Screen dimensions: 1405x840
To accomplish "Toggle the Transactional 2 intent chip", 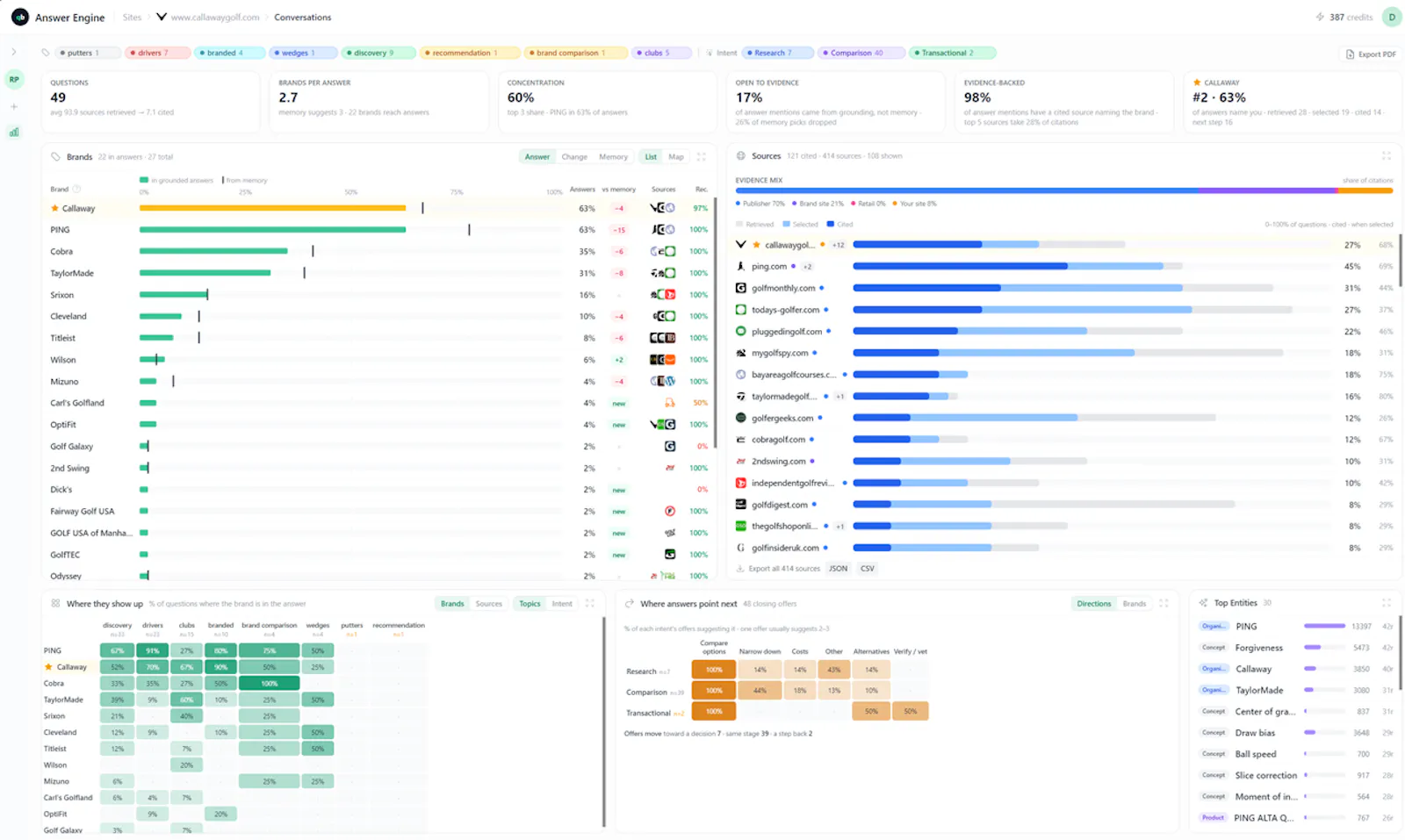I will click(953, 53).
